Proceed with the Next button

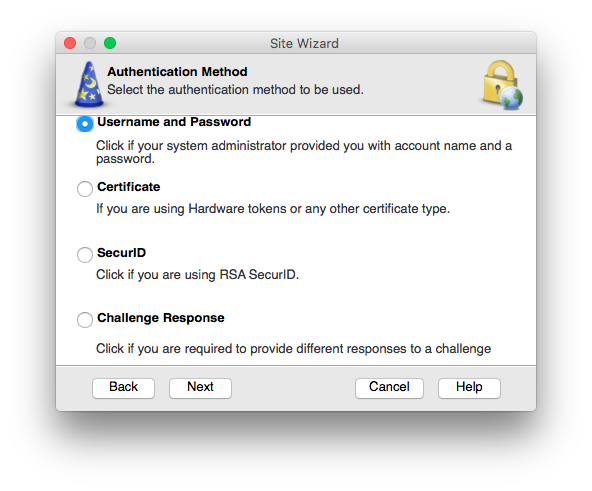coord(200,388)
